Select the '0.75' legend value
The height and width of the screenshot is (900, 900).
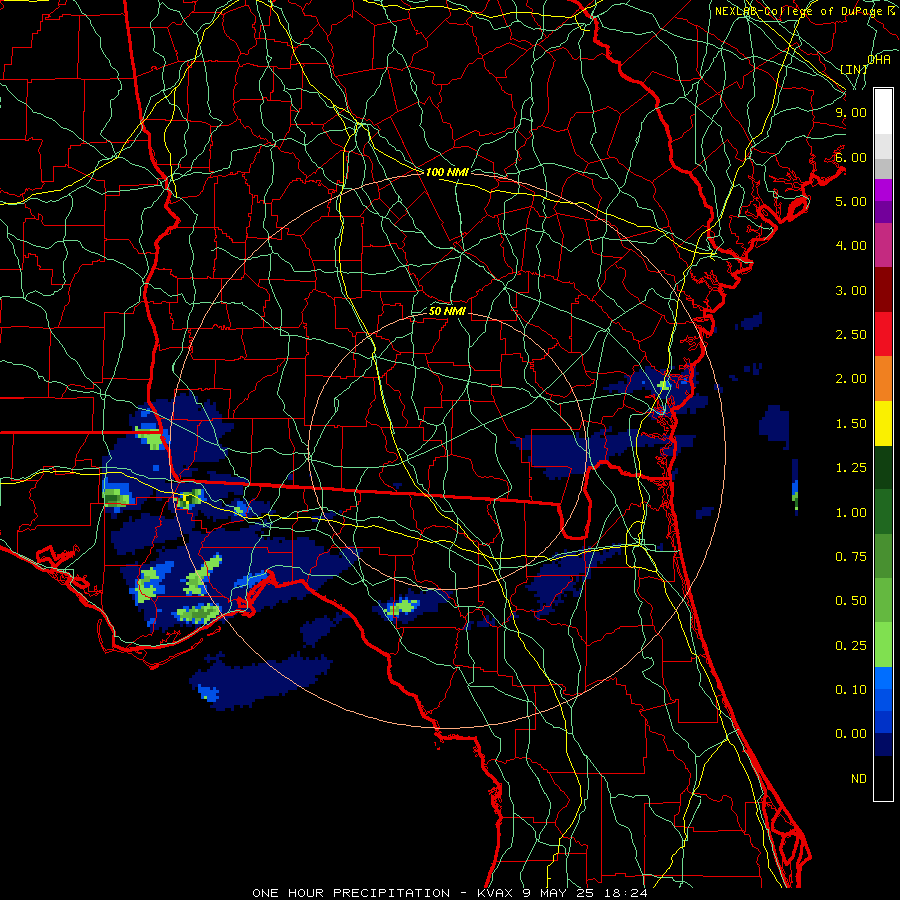coord(851,557)
